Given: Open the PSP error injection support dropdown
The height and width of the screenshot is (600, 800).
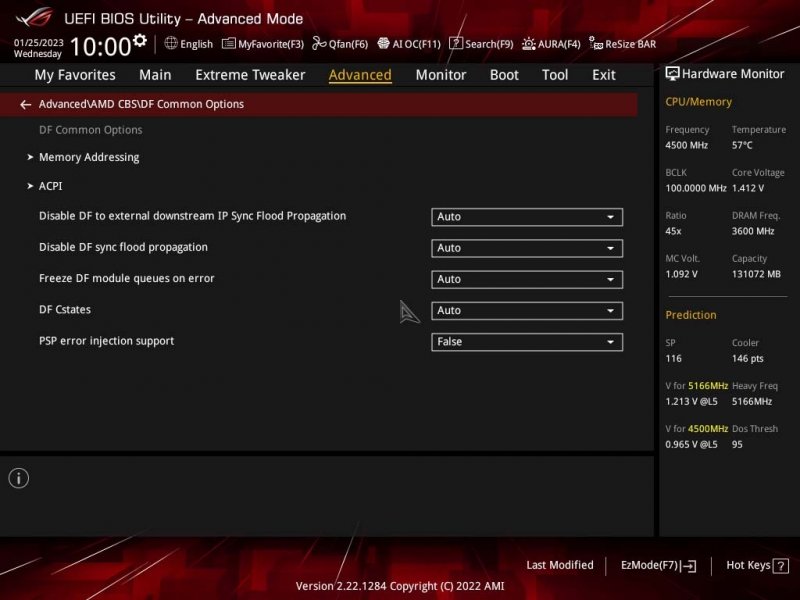Looking at the screenshot, I should coord(527,342).
